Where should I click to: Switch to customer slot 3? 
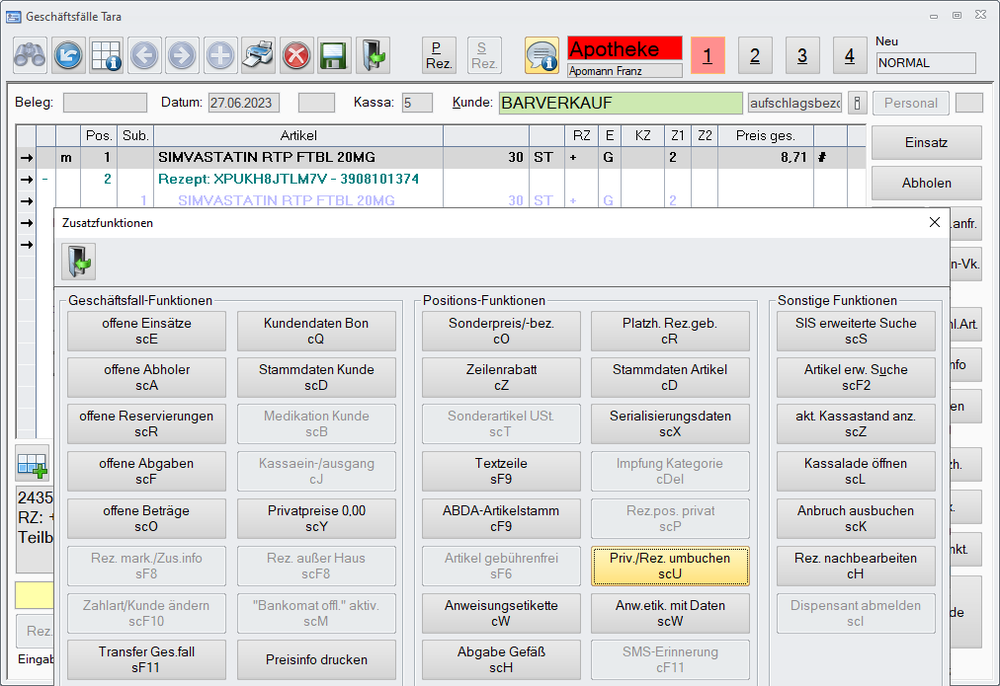pos(802,56)
